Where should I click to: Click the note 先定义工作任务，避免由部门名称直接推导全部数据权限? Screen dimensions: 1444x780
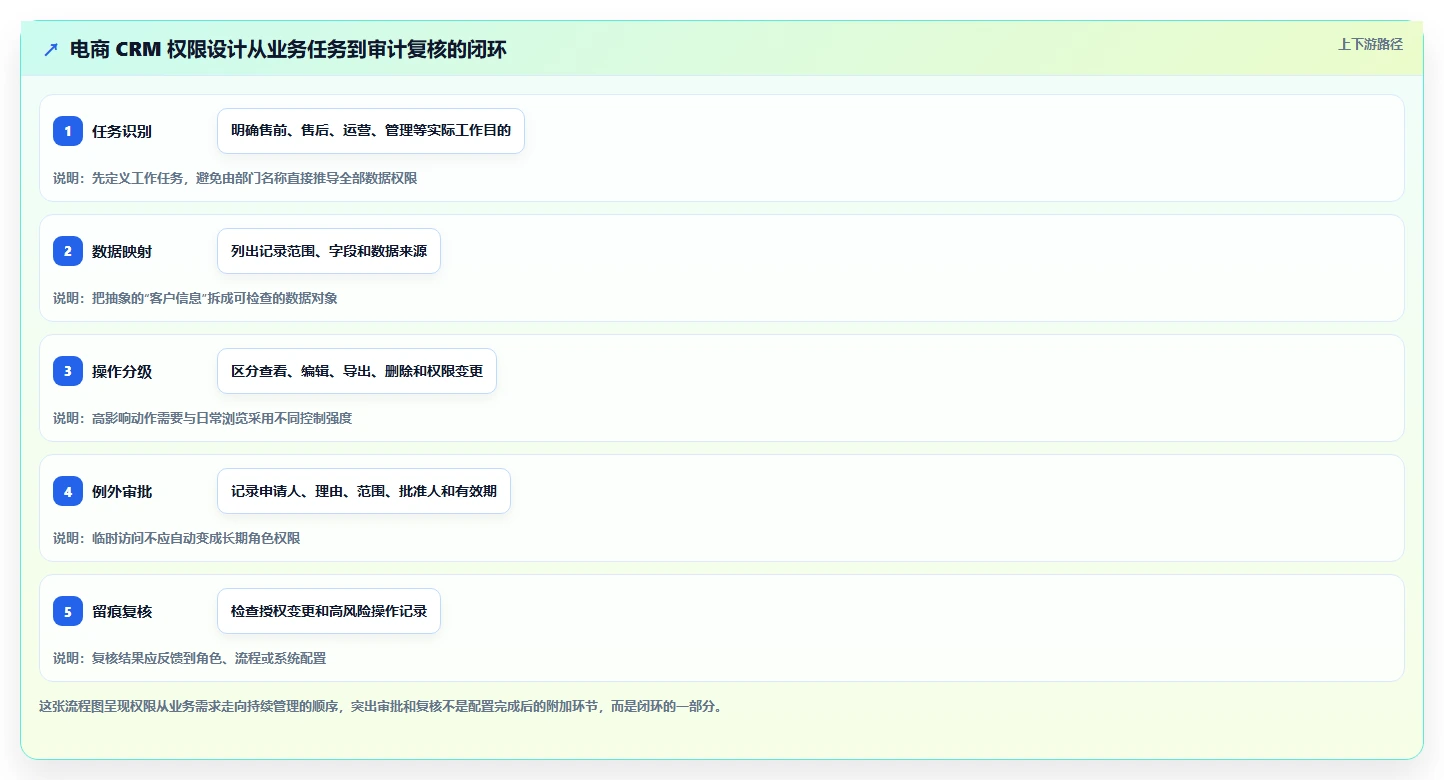click(254, 178)
